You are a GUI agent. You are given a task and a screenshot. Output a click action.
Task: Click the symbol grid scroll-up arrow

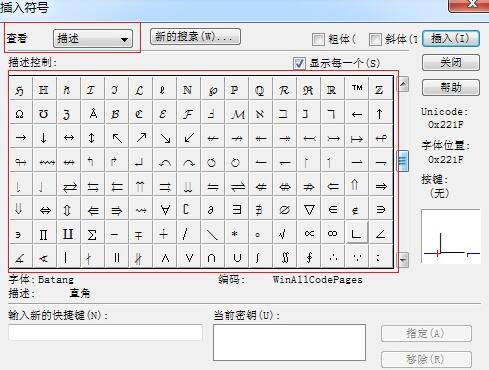click(403, 84)
